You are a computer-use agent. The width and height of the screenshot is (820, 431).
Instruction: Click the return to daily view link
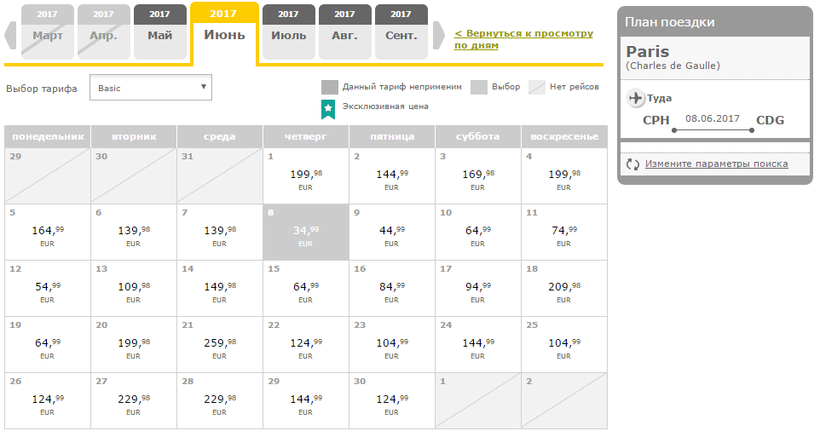pyautogui.click(x=522, y=39)
